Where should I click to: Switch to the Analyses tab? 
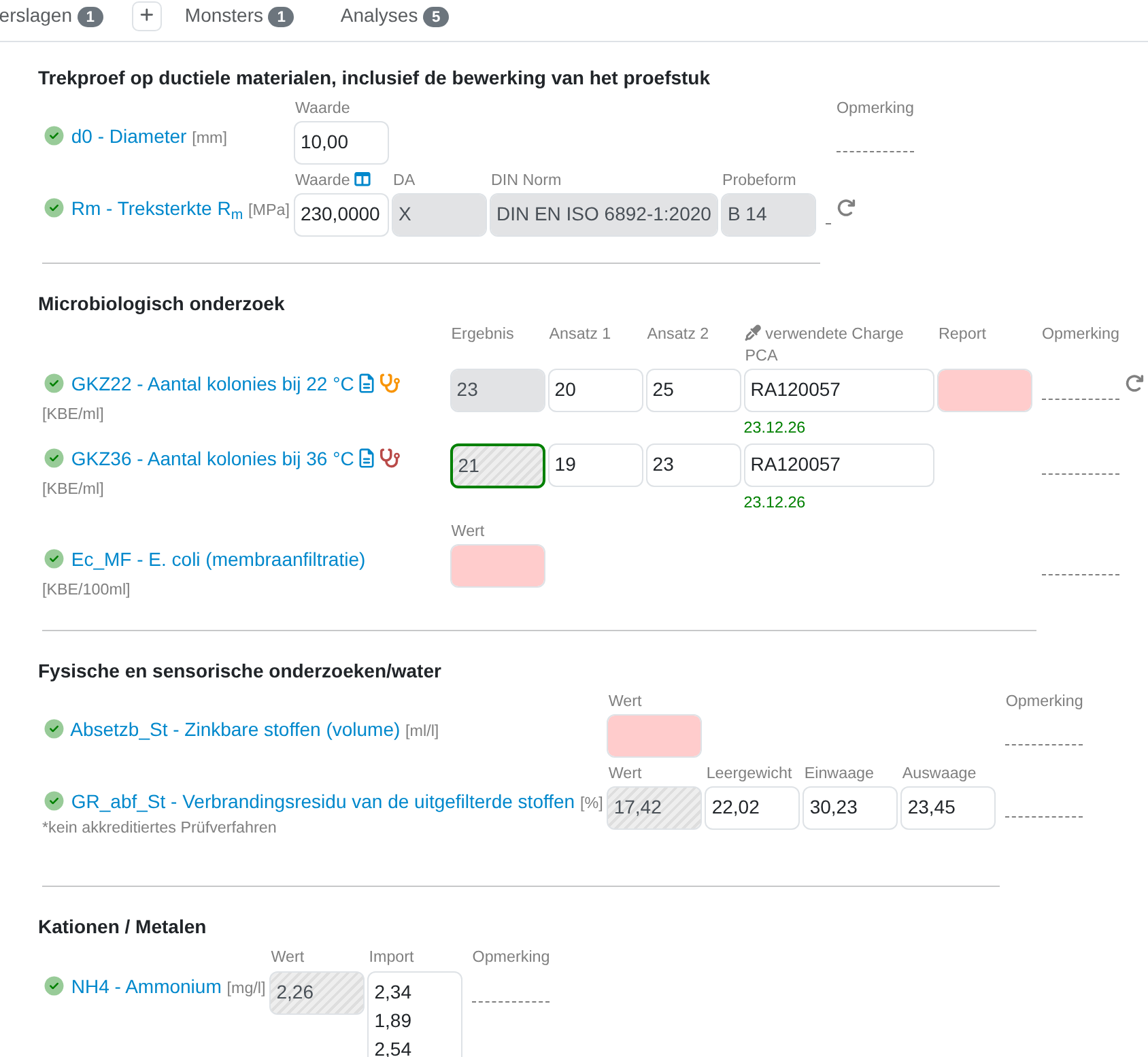pyautogui.click(x=394, y=16)
